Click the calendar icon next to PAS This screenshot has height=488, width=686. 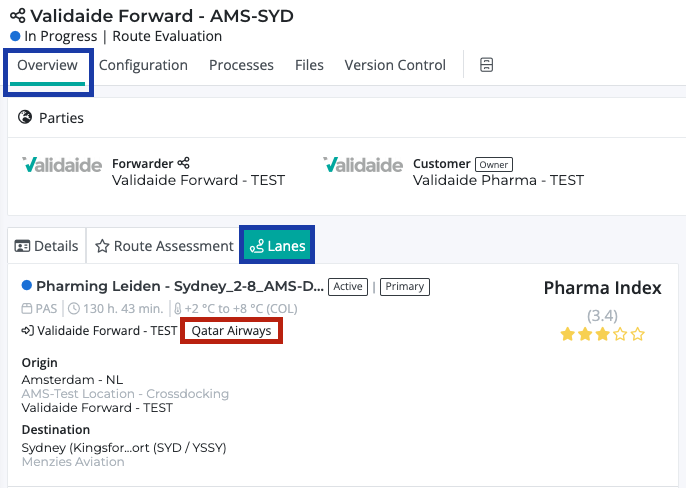[27, 309]
